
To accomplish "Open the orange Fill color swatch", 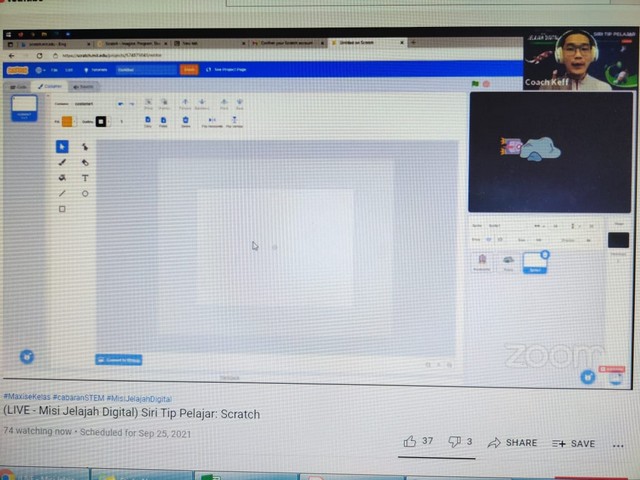I will pos(66,121).
